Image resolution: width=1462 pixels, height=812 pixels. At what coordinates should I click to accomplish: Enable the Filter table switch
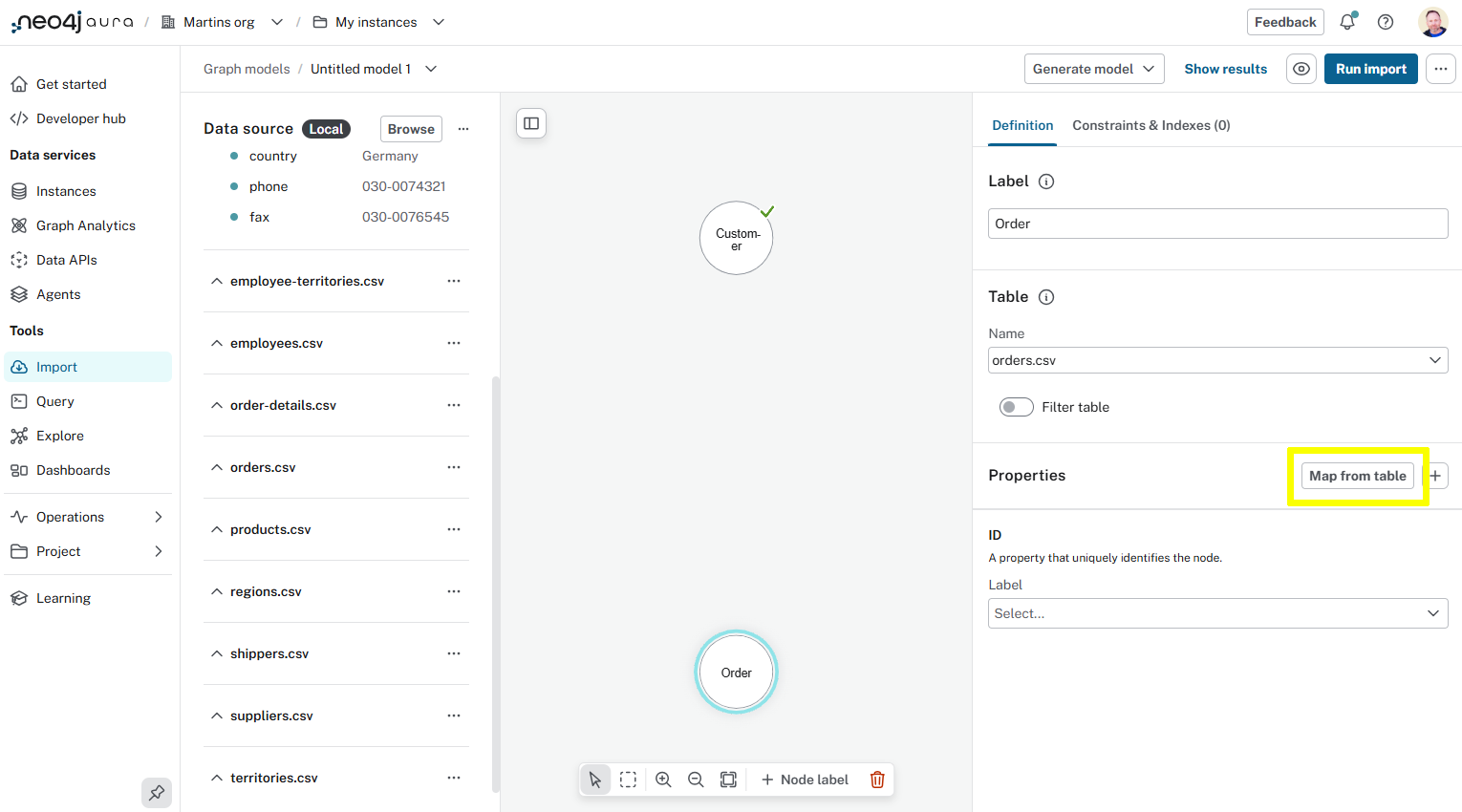point(1016,407)
